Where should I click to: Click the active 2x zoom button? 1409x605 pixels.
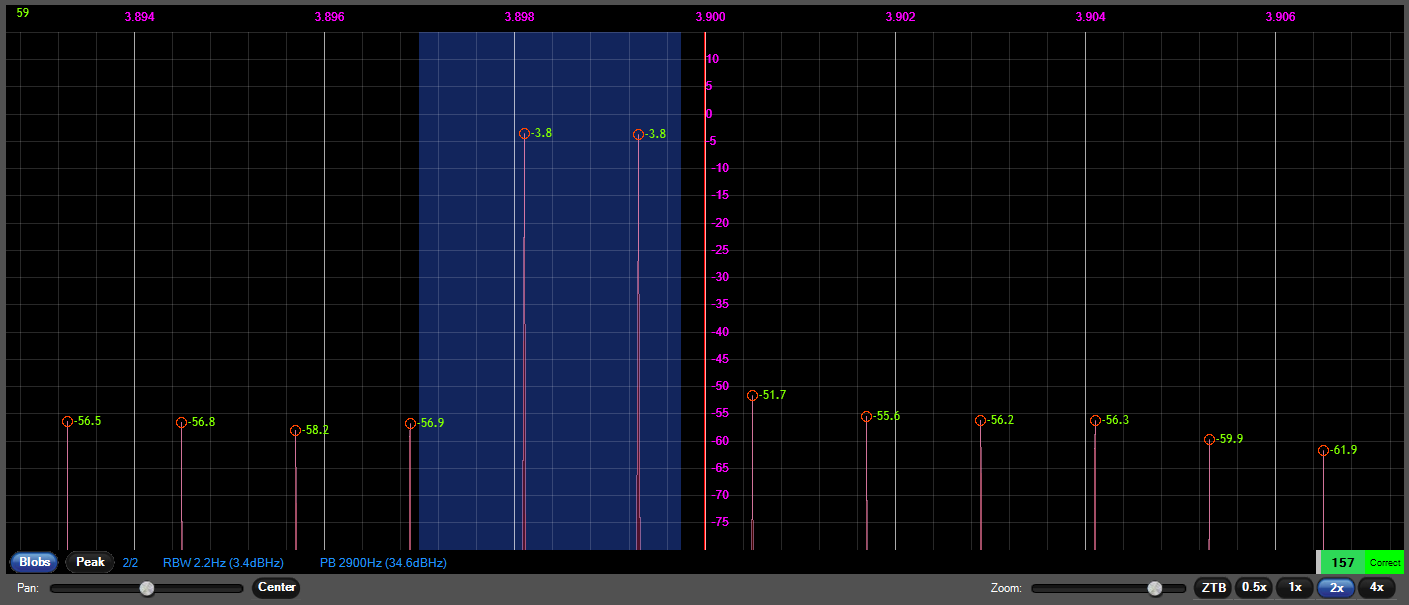click(1335, 588)
